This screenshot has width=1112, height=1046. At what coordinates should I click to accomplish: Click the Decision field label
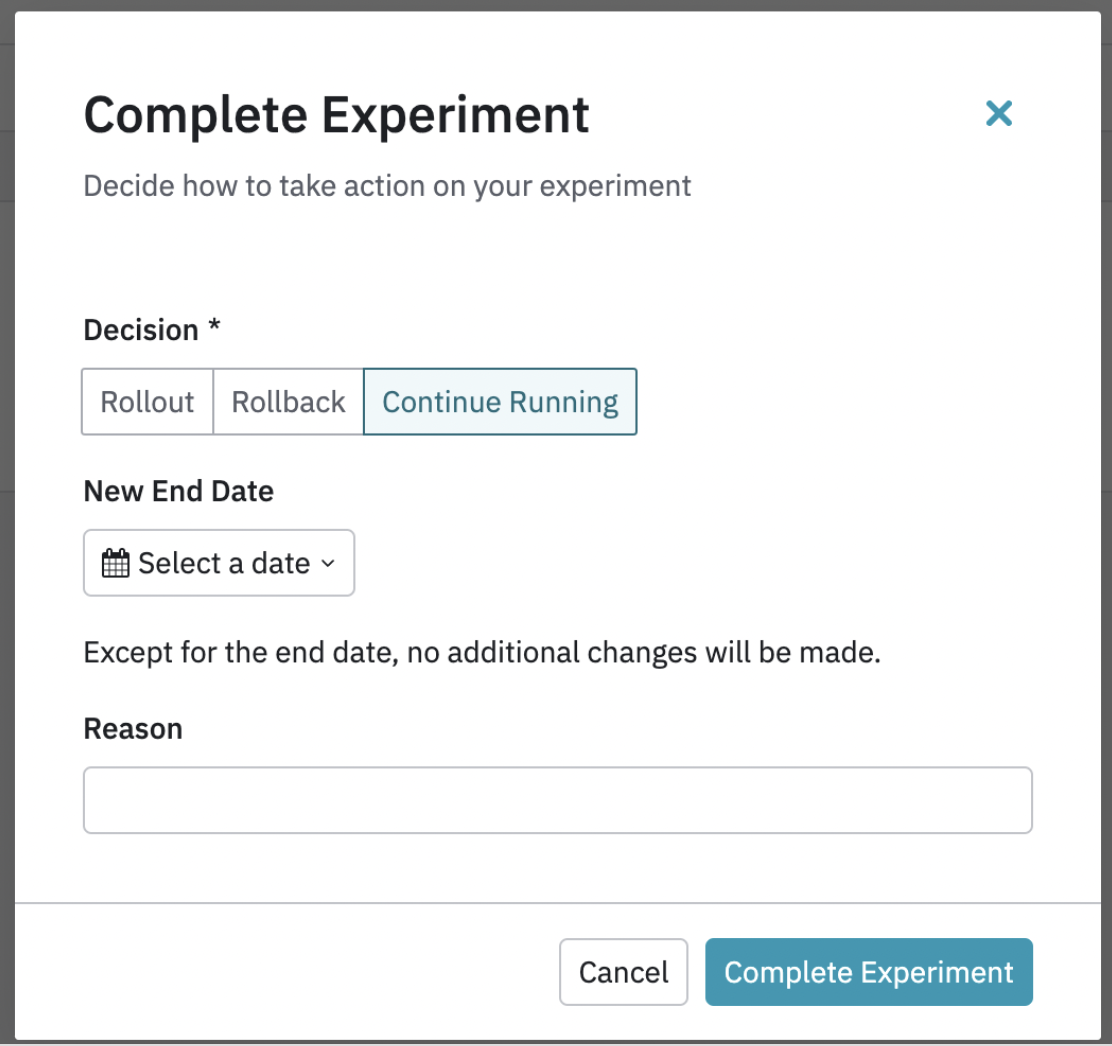pos(141,330)
